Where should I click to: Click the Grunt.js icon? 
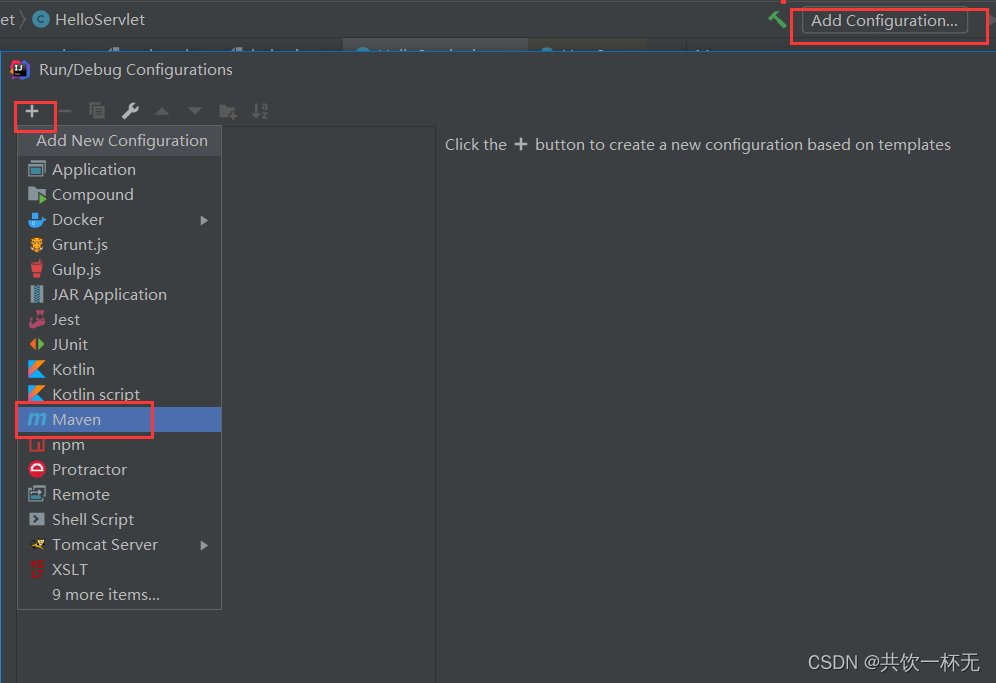click(x=37, y=245)
